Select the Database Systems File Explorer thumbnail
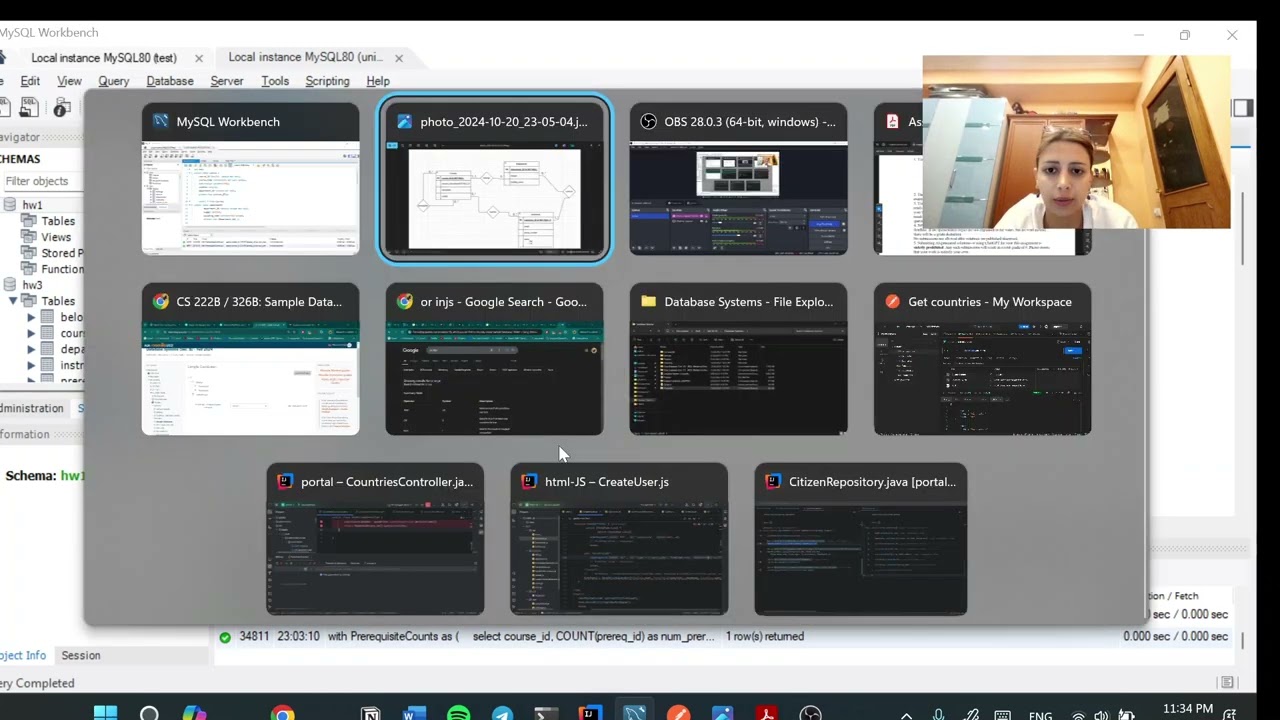Image resolution: width=1280 pixels, height=720 pixels. pos(738,359)
